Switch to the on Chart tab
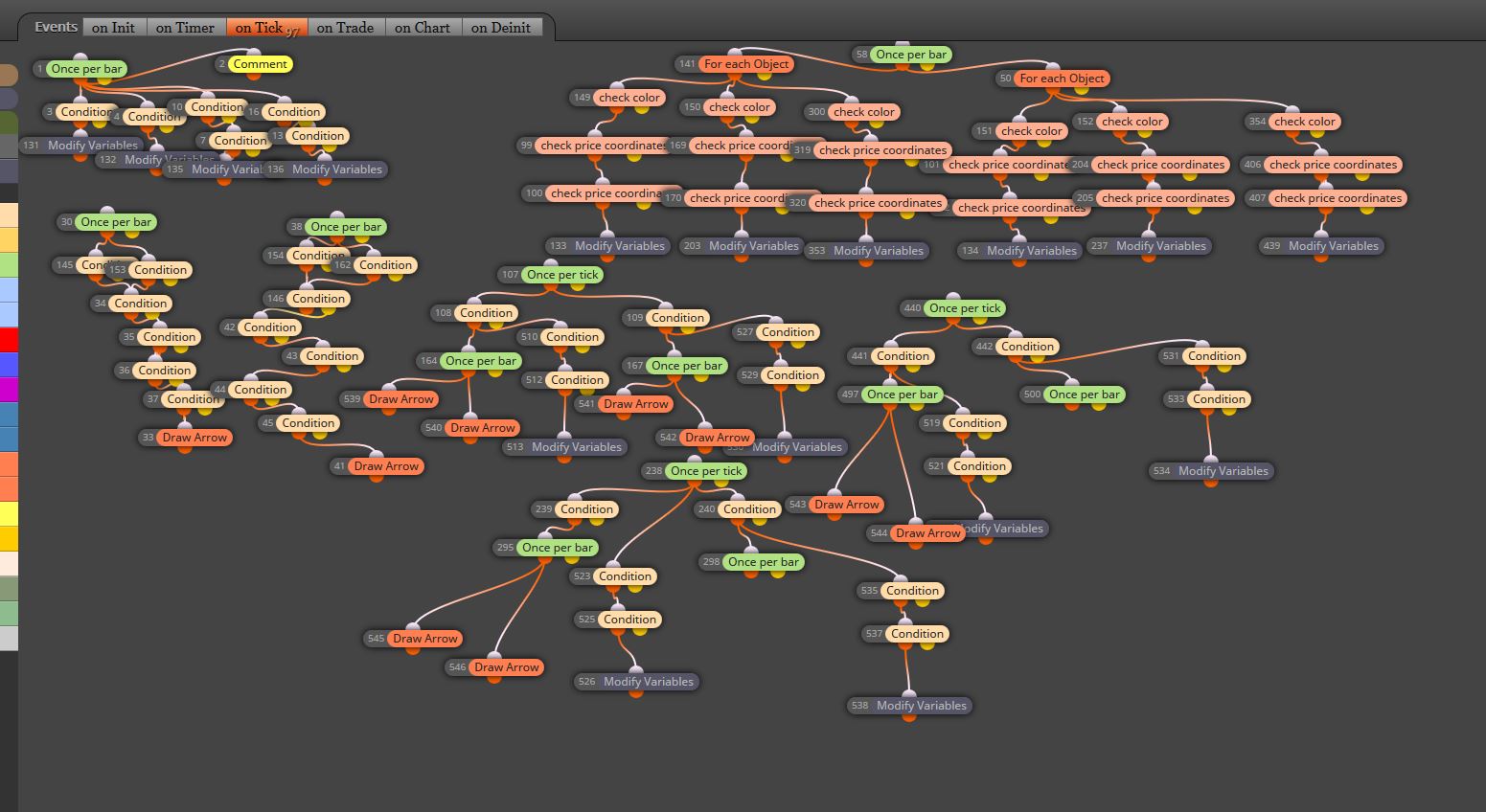 pyautogui.click(x=423, y=28)
